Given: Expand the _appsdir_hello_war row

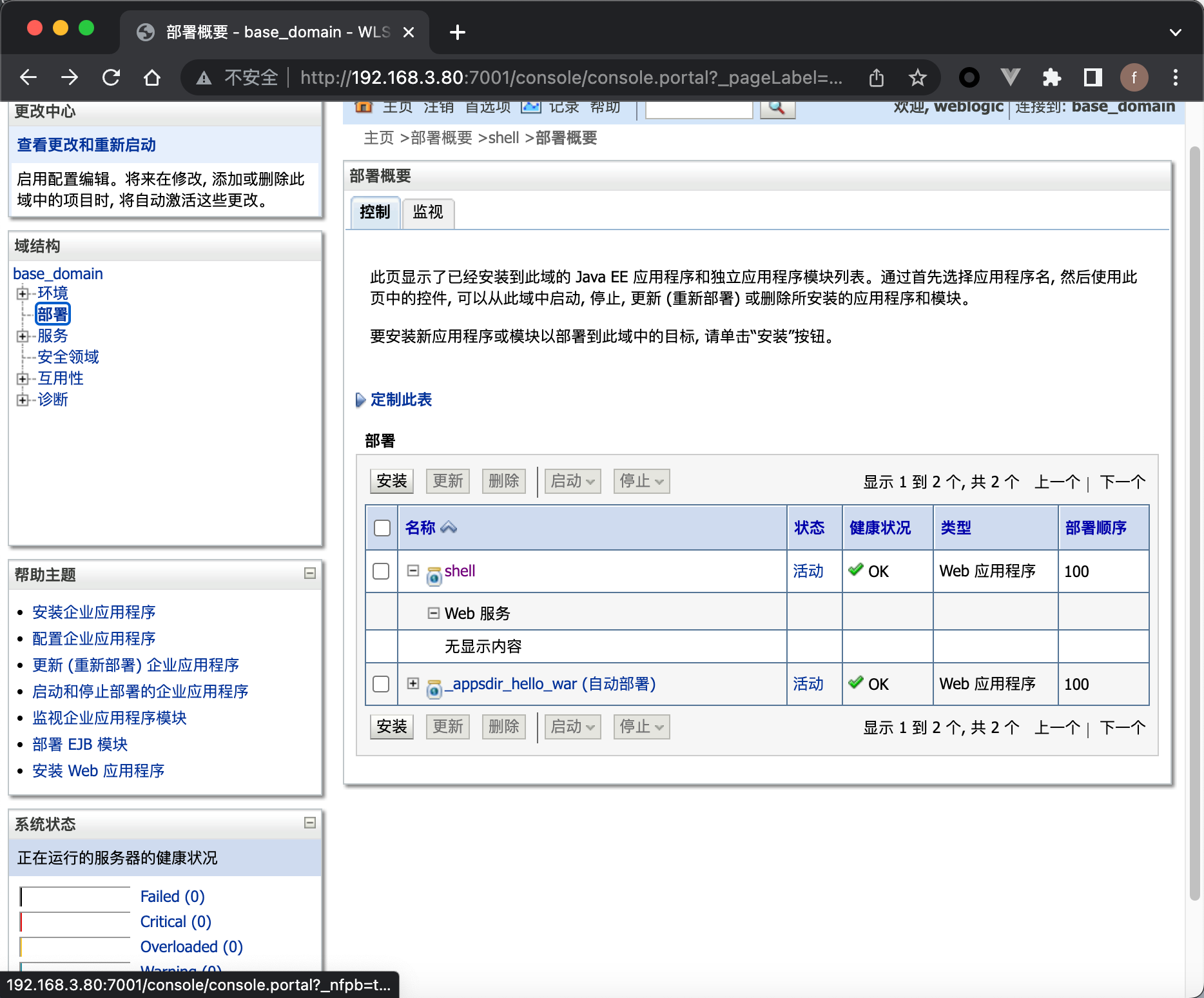Looking at the screenshot, I should (x=413, y=683).
